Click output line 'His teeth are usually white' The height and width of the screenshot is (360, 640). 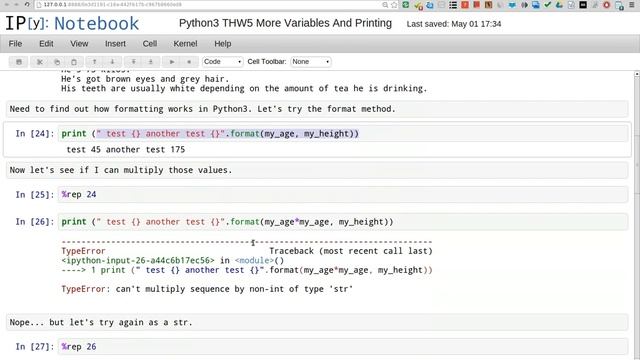tap(244, 89)
